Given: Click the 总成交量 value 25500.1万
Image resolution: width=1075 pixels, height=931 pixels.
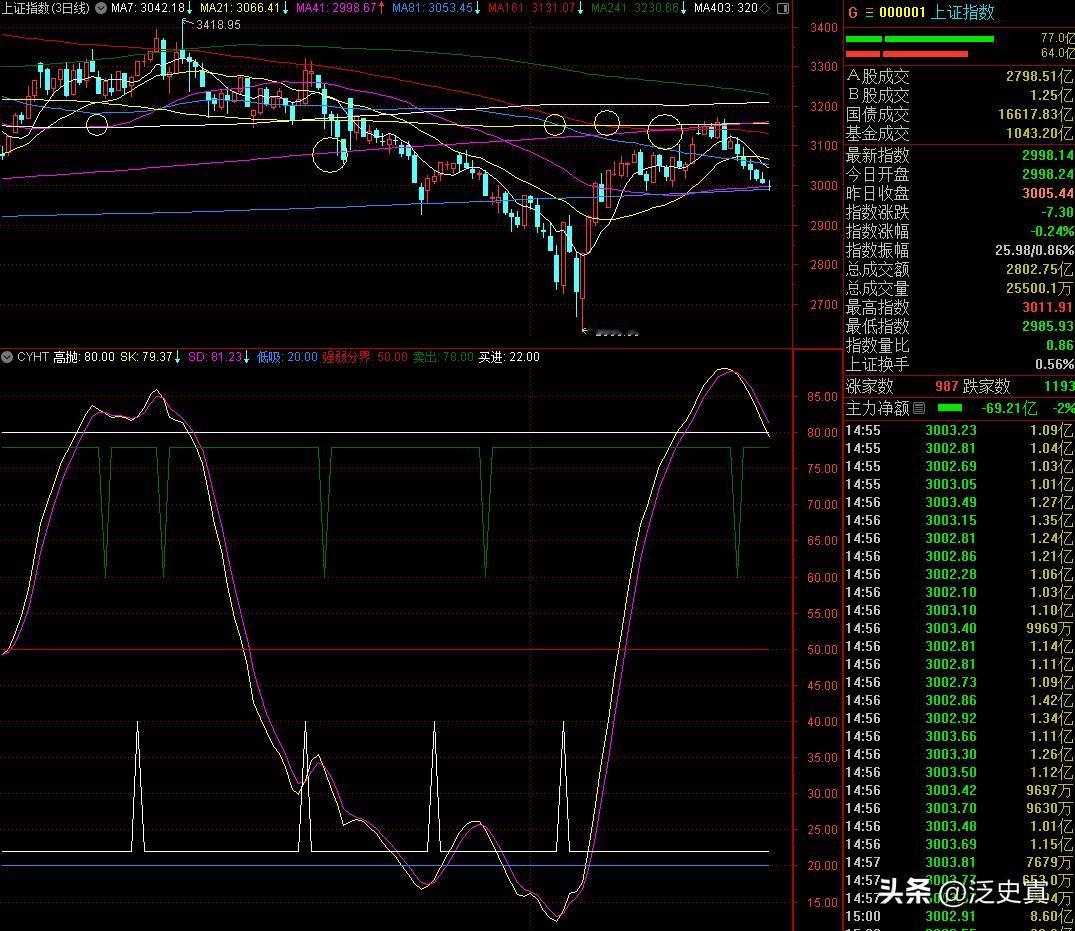Looking at the screenshot, I should 1039,289.
